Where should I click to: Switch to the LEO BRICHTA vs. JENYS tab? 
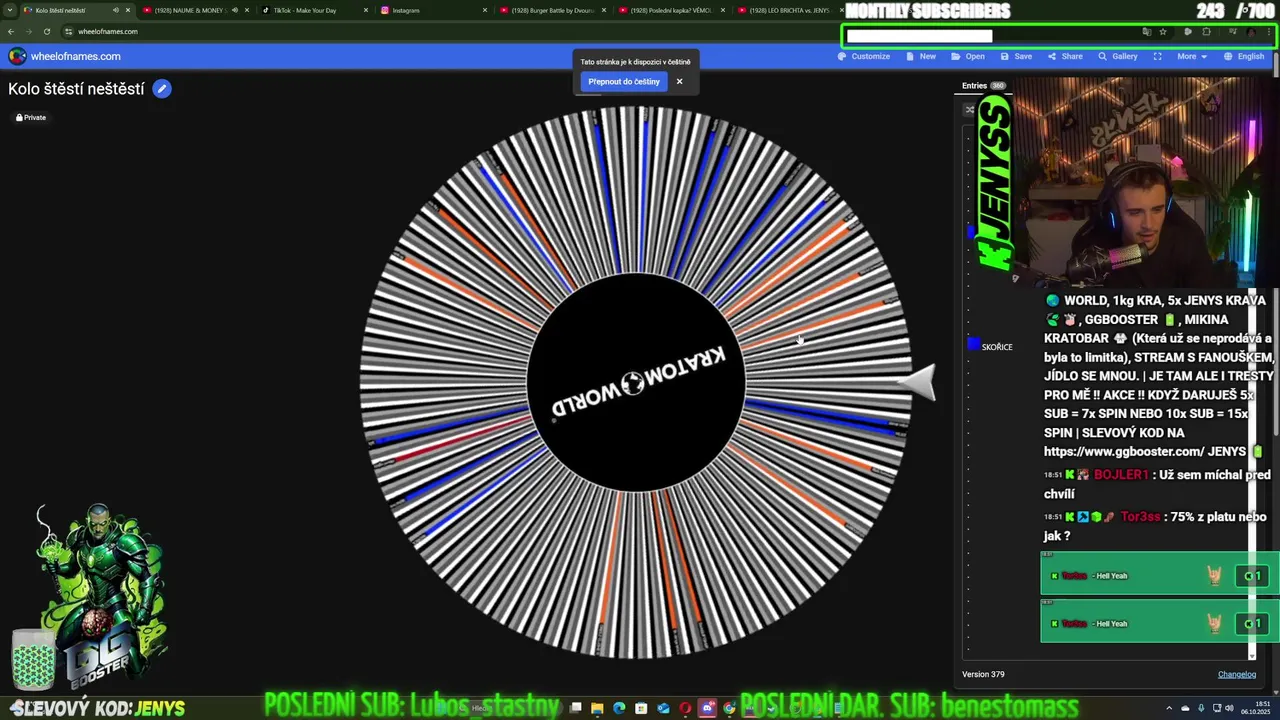788,10
